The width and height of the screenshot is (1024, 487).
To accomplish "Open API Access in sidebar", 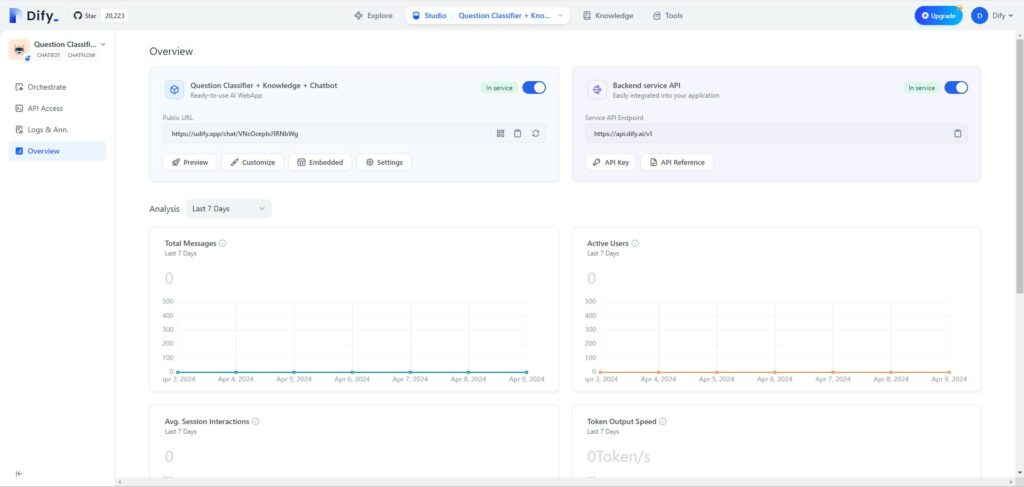I will [57, 108].
